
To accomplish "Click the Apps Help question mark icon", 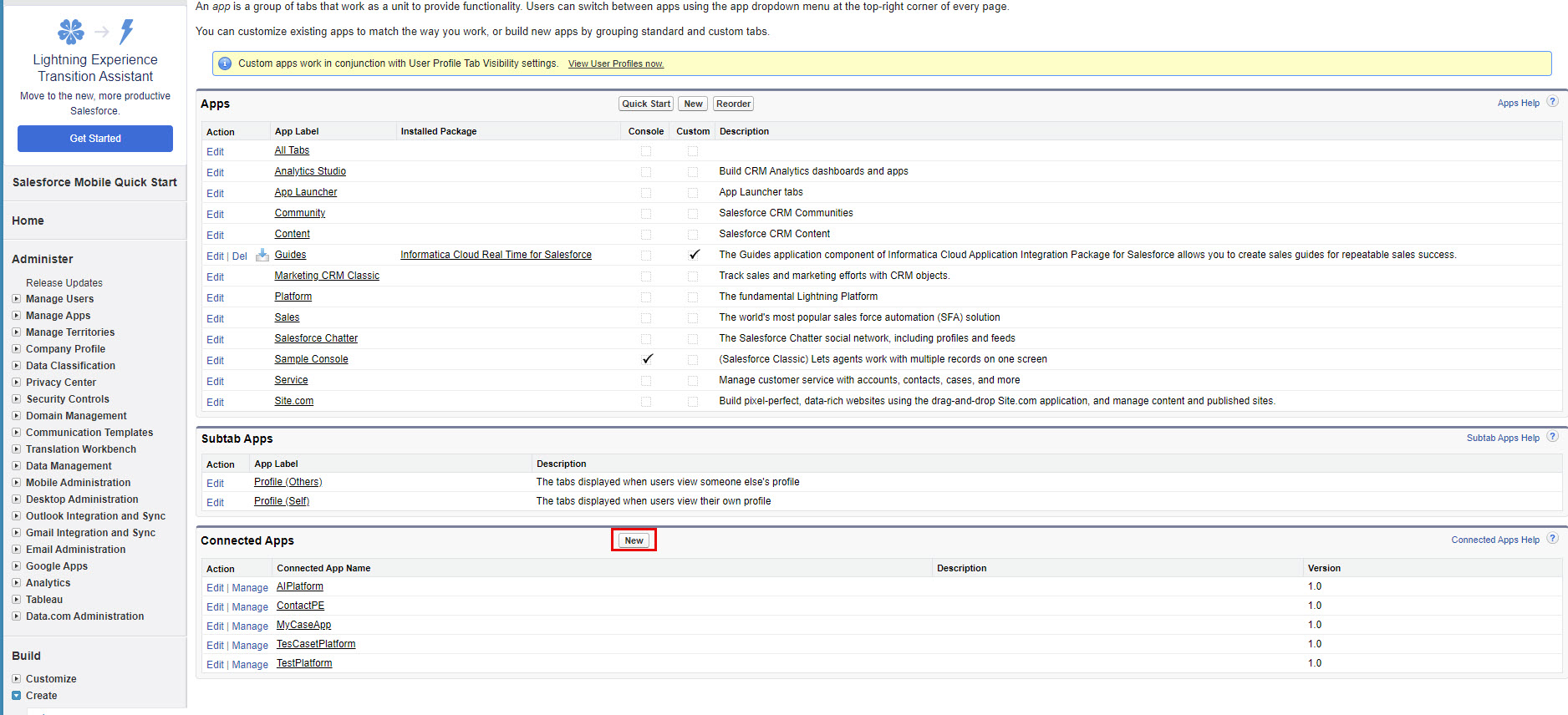I will pos(1552,102).
